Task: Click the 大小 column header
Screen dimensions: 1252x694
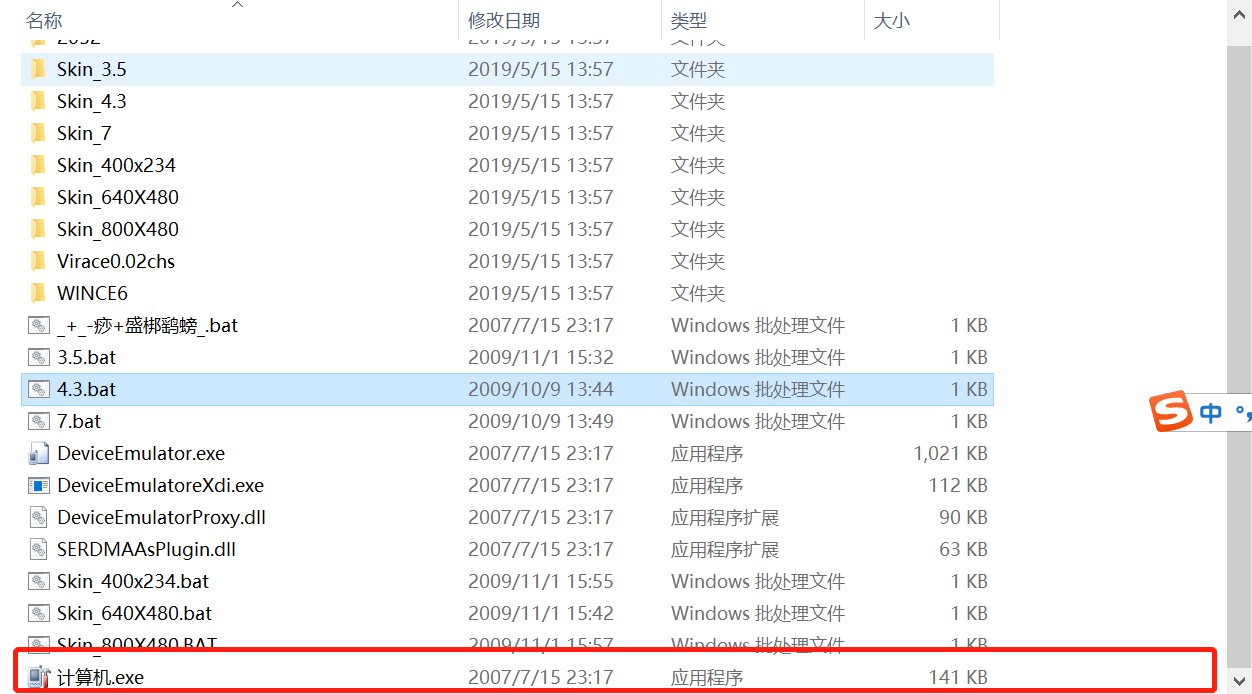Action: (891, 20)
